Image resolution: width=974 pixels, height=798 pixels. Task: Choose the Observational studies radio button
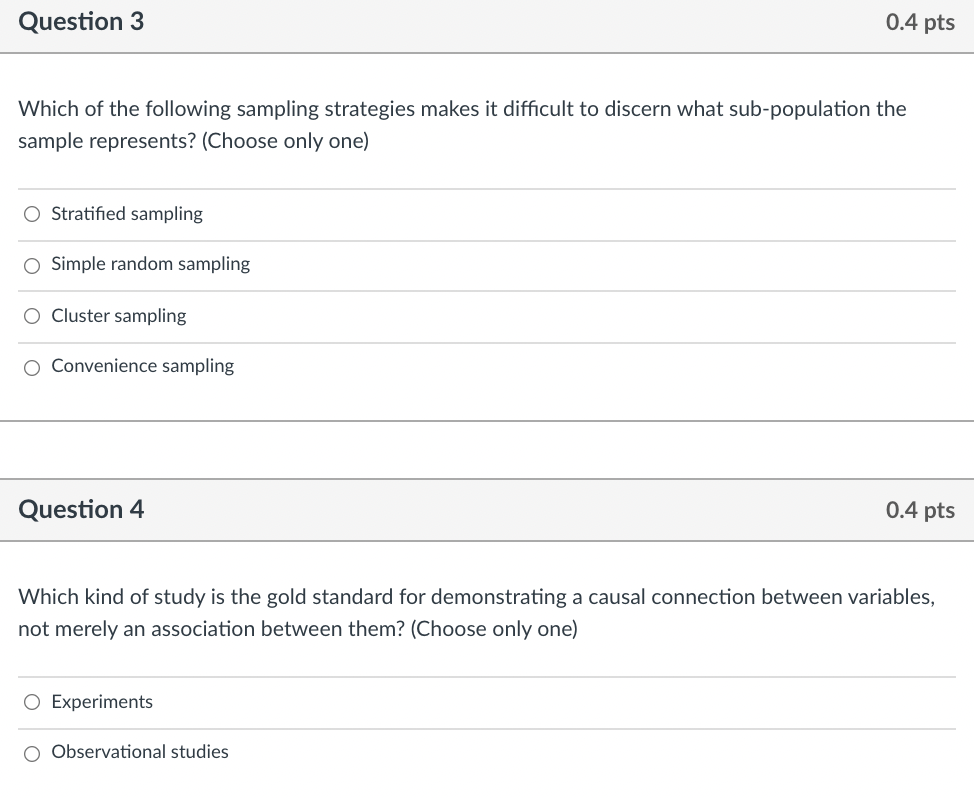pyautogui.click(x=32, y=753)
